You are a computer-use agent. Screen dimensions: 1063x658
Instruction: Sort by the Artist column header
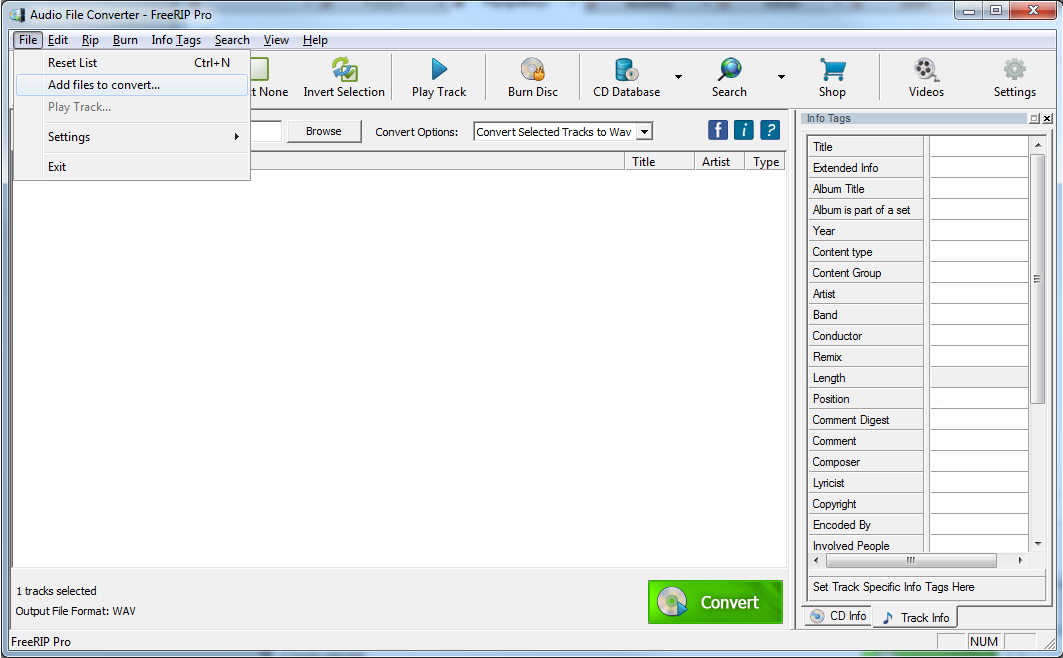[719, 161]
